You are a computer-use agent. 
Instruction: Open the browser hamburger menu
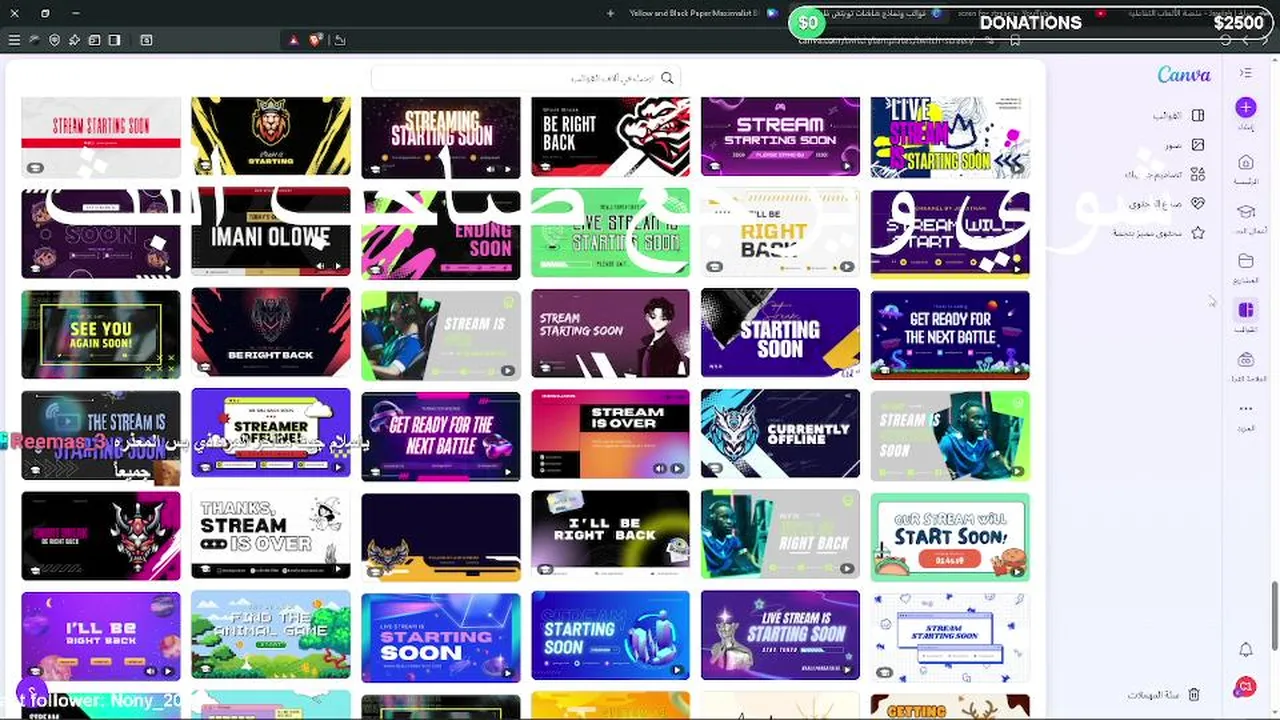[14, 40]
